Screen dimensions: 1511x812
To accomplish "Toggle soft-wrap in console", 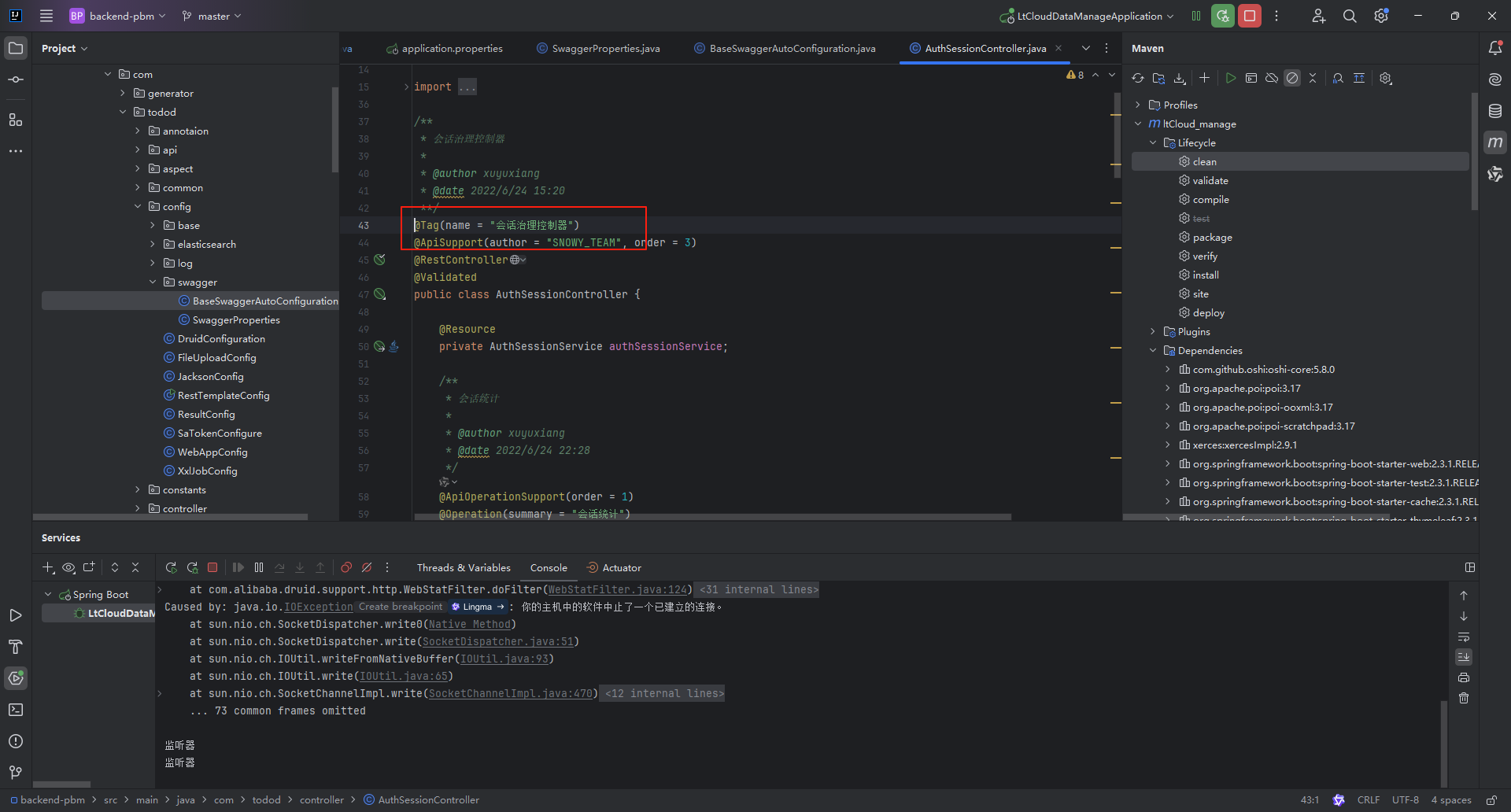I will point(1464,637).
